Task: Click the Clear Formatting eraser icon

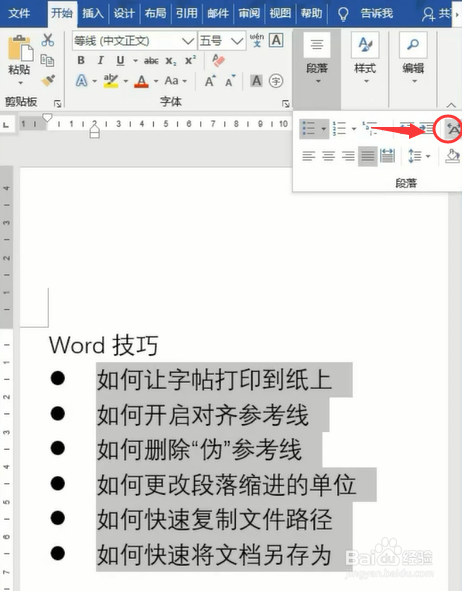Action: [x=218, y=60]
